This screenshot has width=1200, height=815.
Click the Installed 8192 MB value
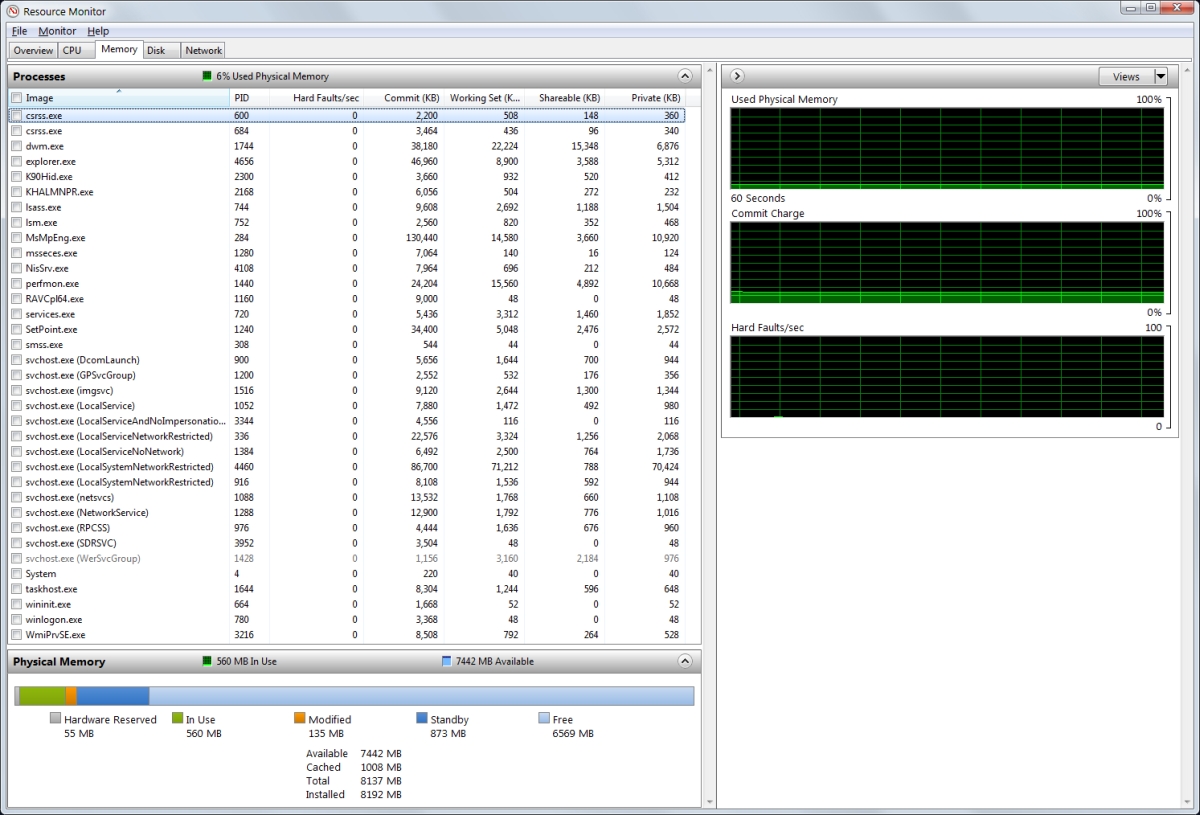click(x=381, y=795)
